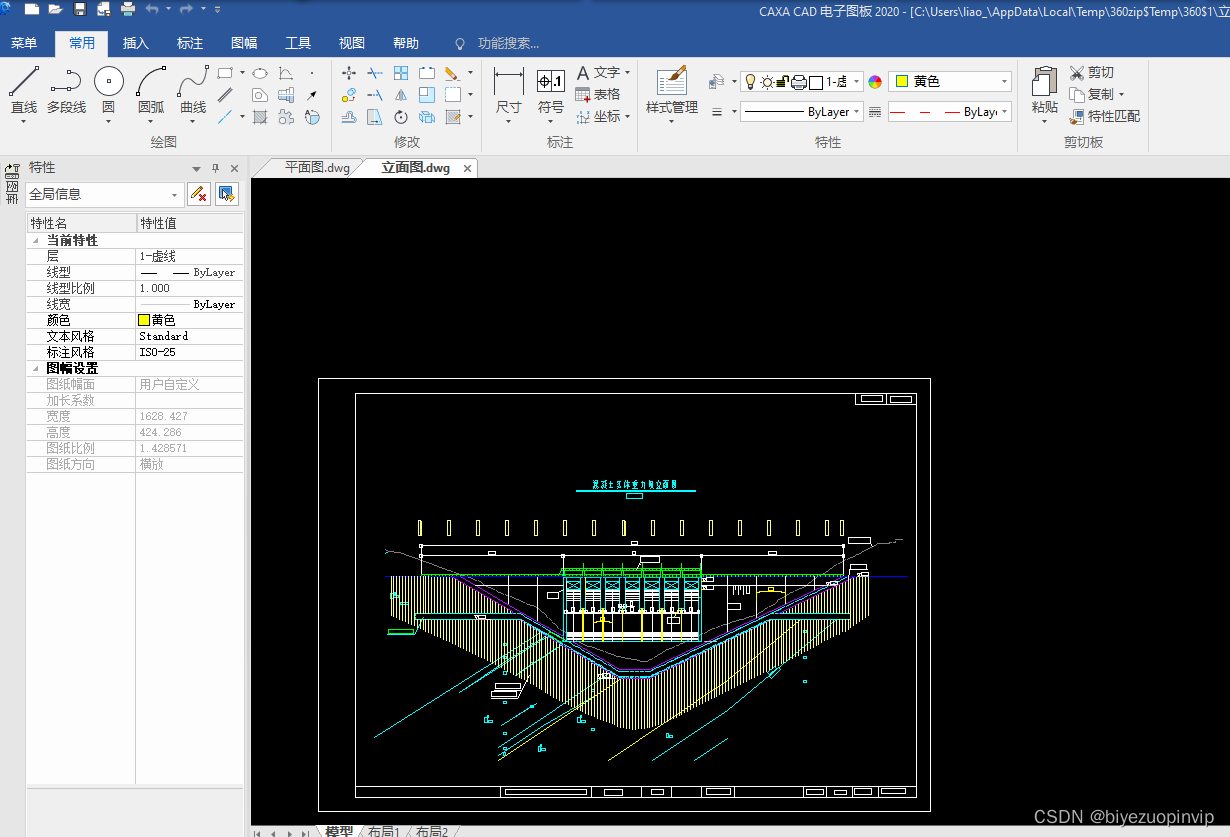Image resolution: width=1230 pixels, height=837 pixels.
Task: Expand the 黄色 color dropdown in ribbon
Action: click(x=1004, y=82)
